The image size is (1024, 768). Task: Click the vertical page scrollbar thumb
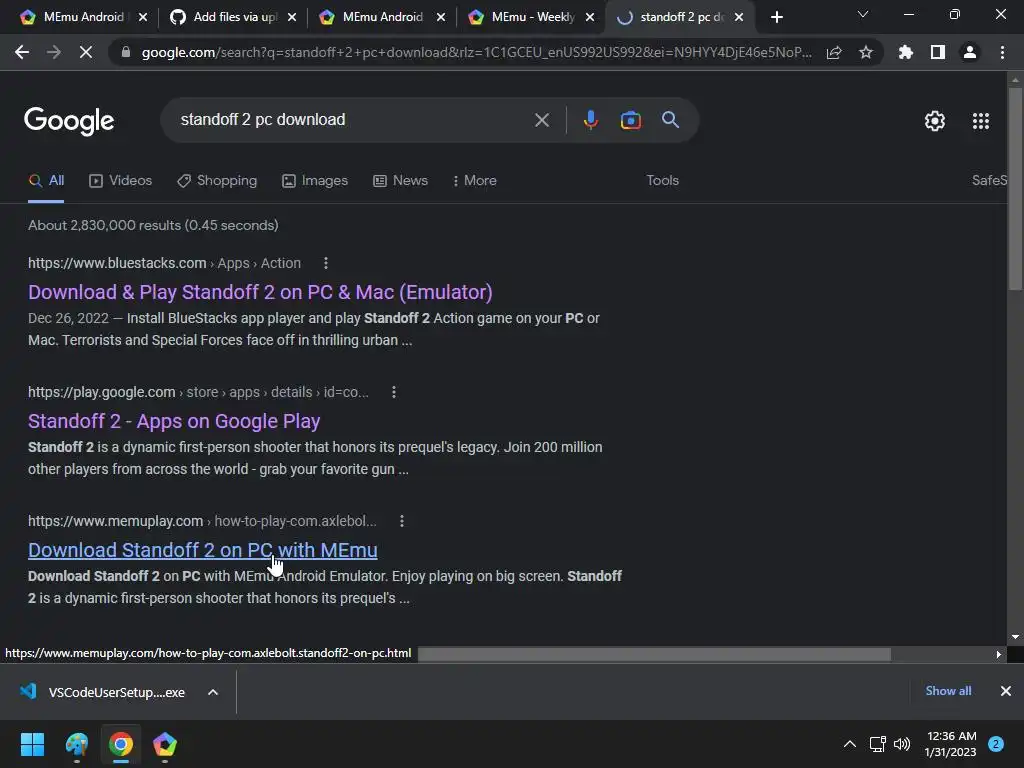[1015, 188]
